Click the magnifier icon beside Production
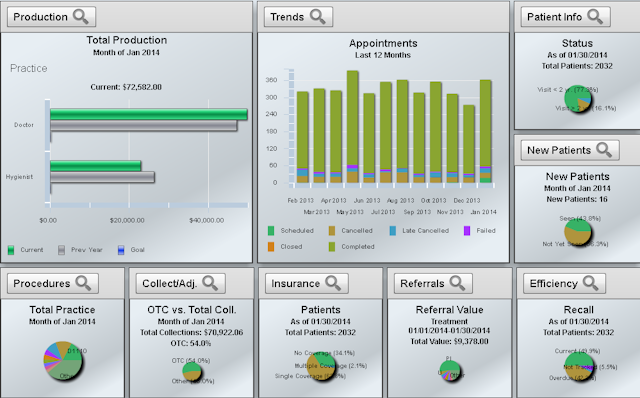 click(80, 17)
